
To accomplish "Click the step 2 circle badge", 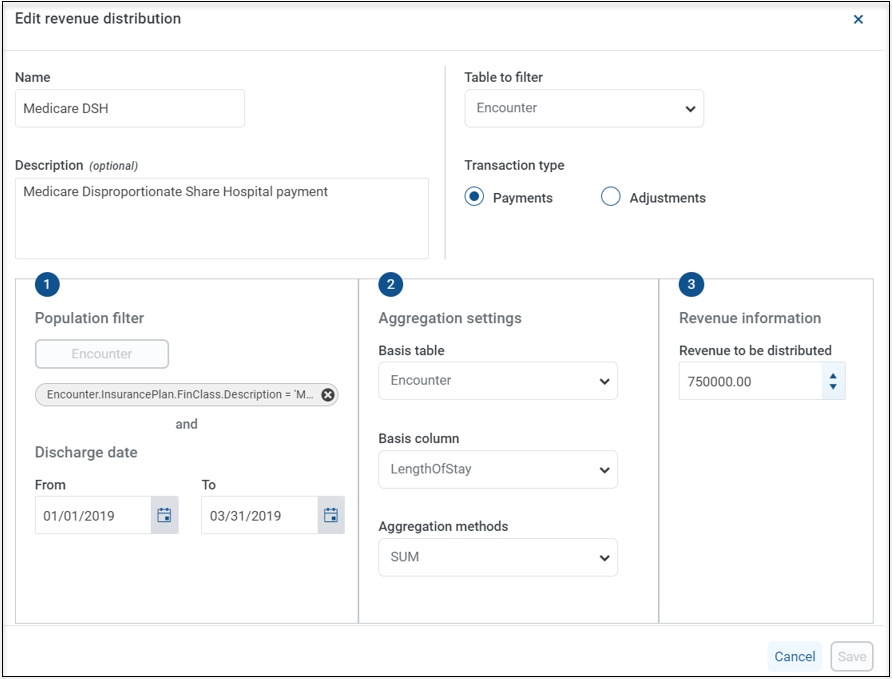I will tap(391, 284).
